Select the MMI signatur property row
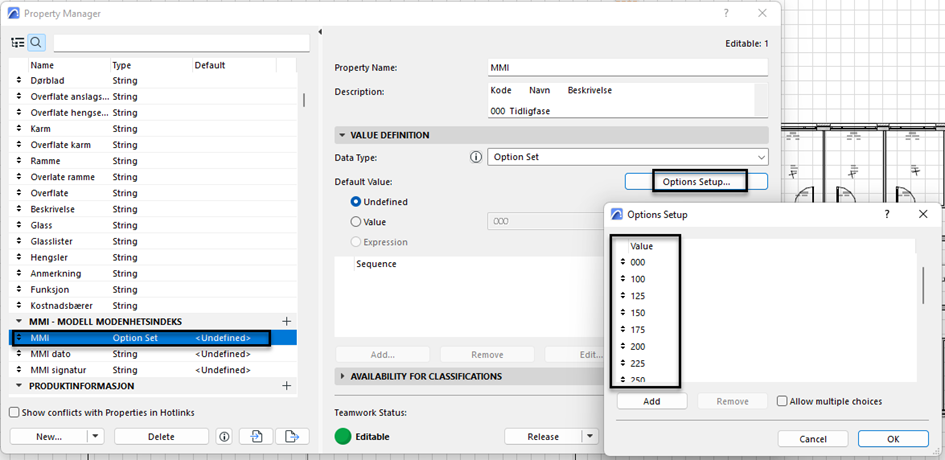The image size is (945, 460). [x=154, y=370]
